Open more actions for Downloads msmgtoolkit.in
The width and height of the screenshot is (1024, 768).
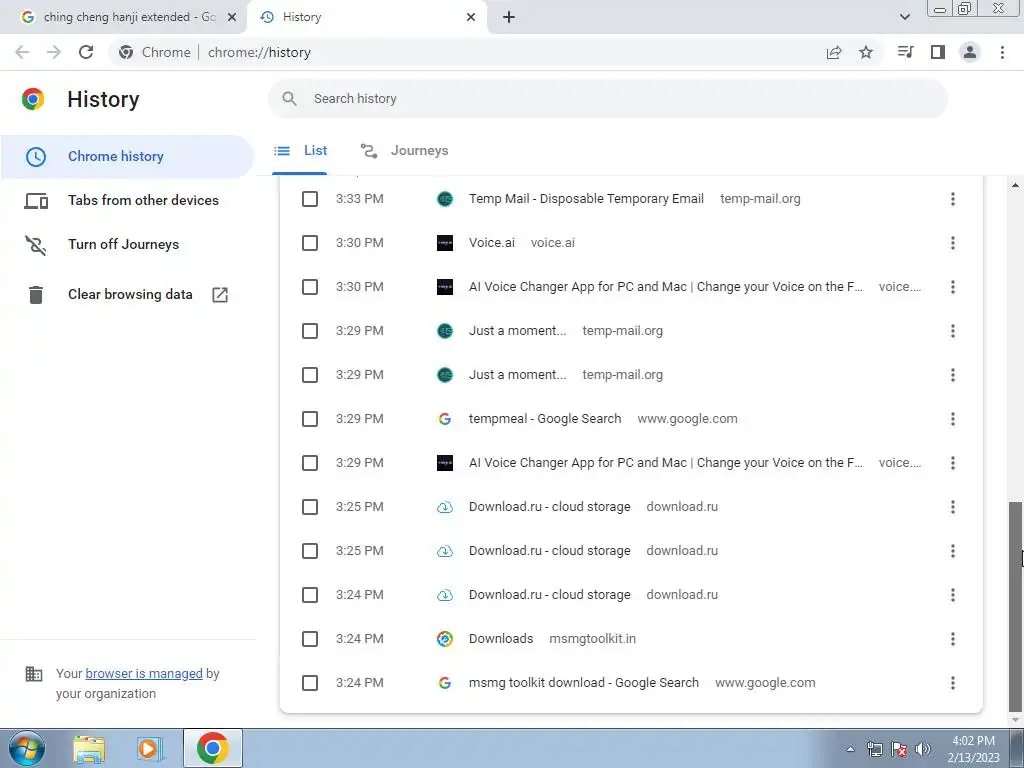(953, 639)
